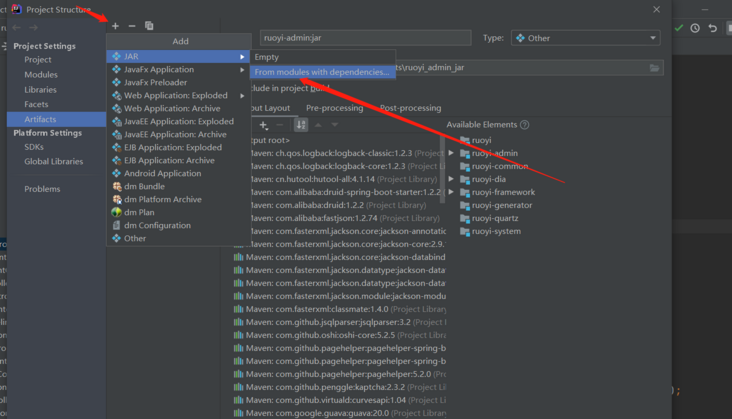Open the Available Elements help icon
The width and height of the screenshot is (732, 419).
pyautogui.click(x=525, y=125)
